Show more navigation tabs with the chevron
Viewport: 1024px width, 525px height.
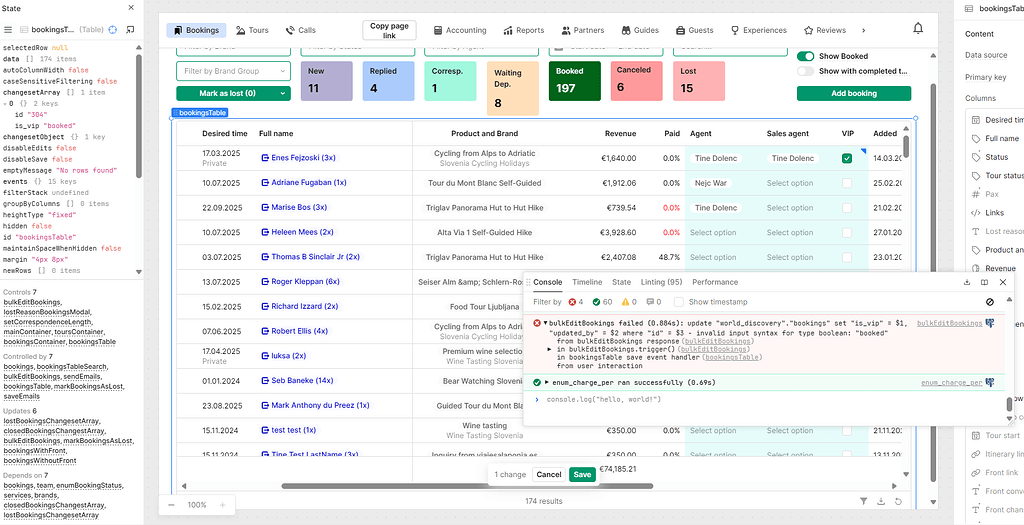click(863, 30)
